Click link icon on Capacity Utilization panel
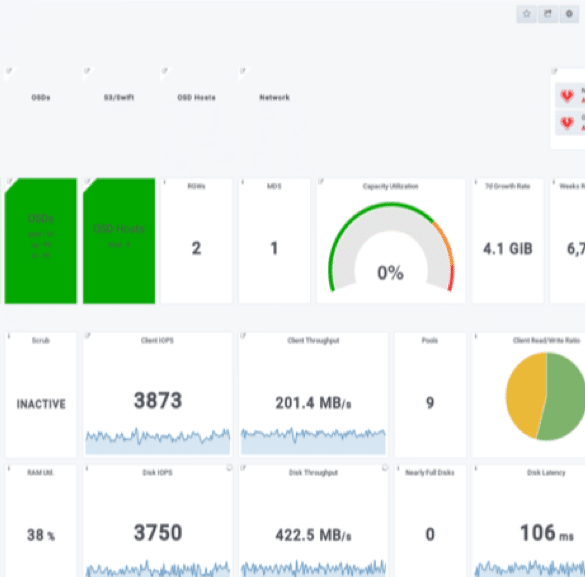Viewport: 585px width, 577px height. (x=320, y=182)
